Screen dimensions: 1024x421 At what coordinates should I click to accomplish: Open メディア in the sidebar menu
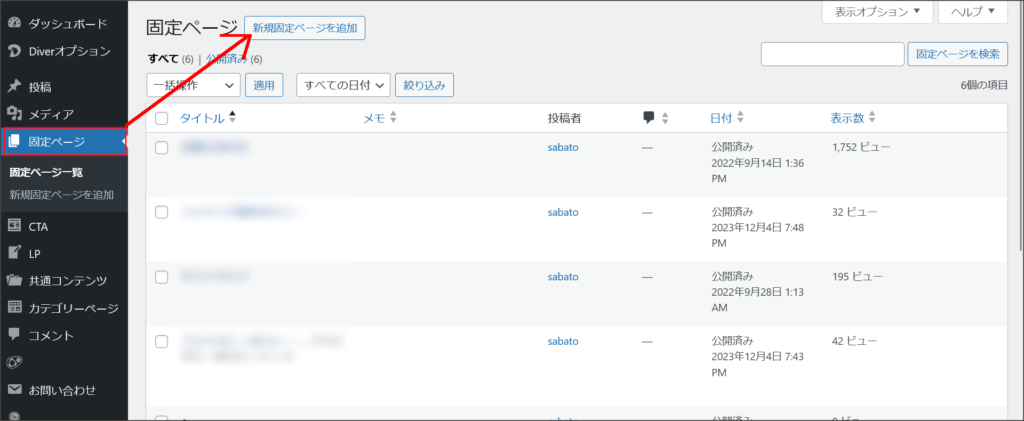(x=51, y=114)
